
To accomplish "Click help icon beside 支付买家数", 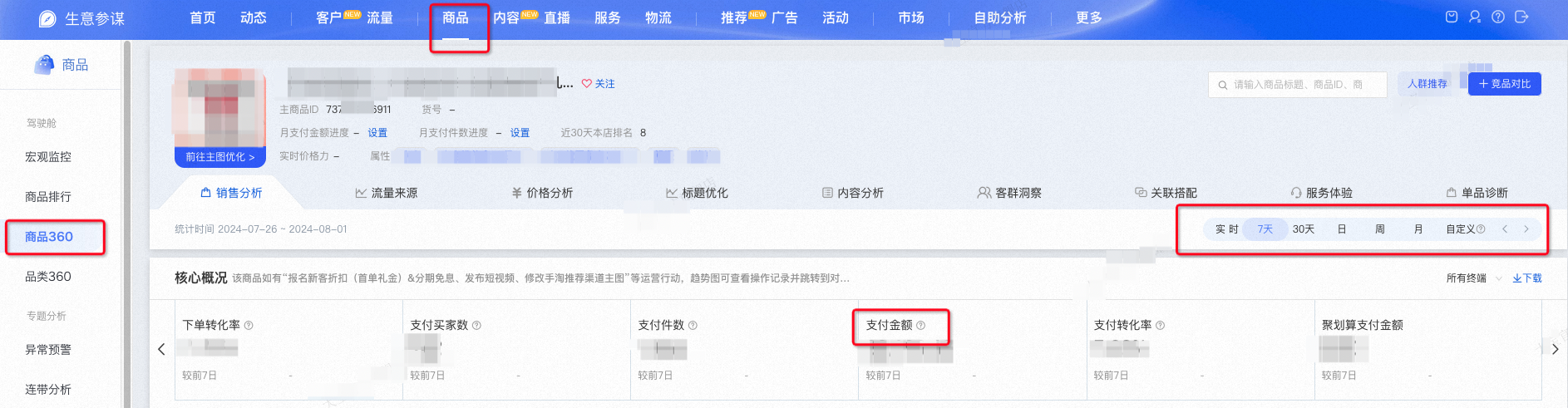I will 476,326.
